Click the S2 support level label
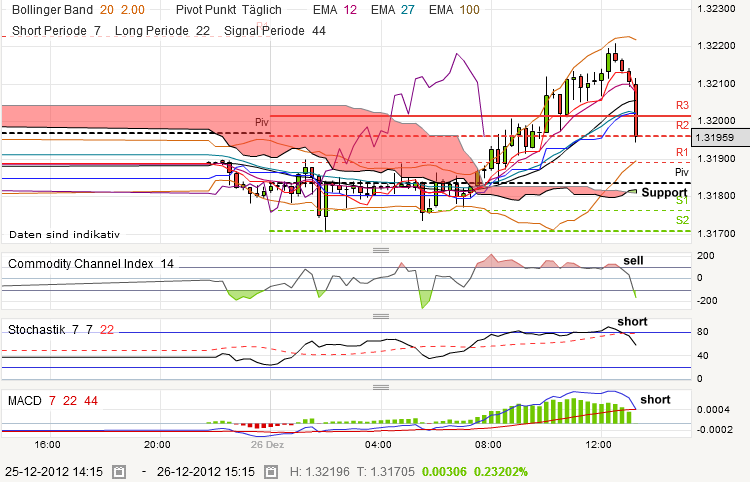750x482 pixels. tap(682, 220)
